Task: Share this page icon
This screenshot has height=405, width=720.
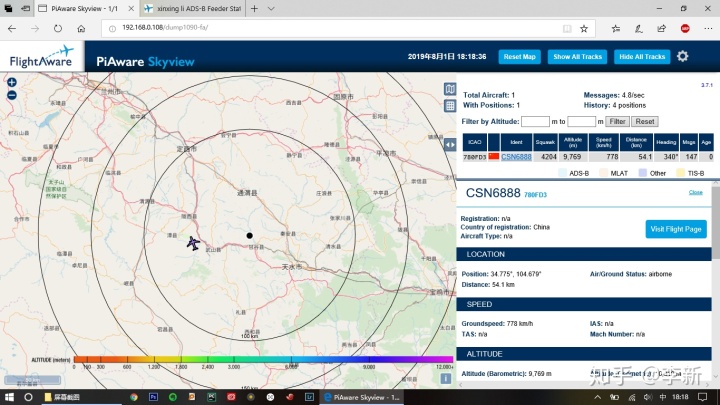Action: click(662, 28)
